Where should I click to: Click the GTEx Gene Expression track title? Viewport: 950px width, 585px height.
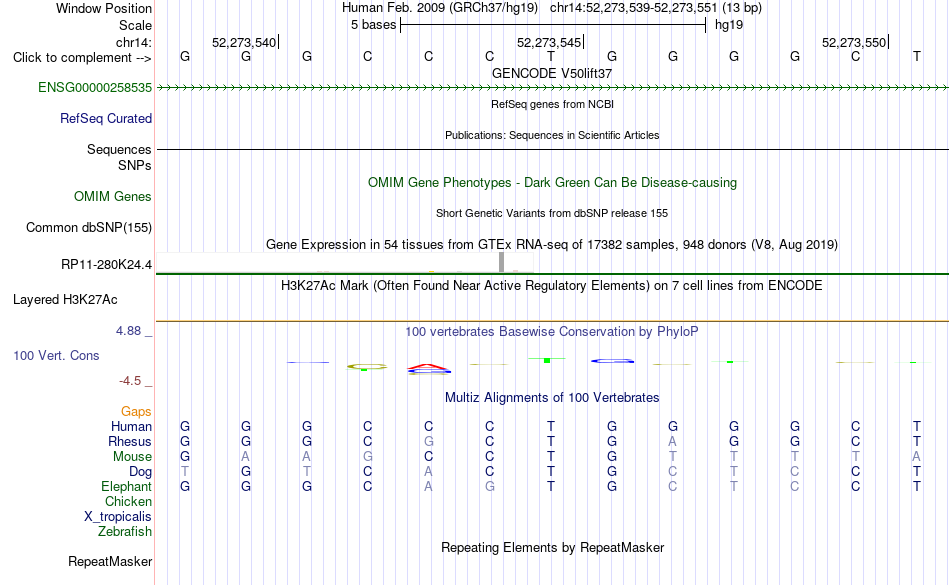pos(552,245)
